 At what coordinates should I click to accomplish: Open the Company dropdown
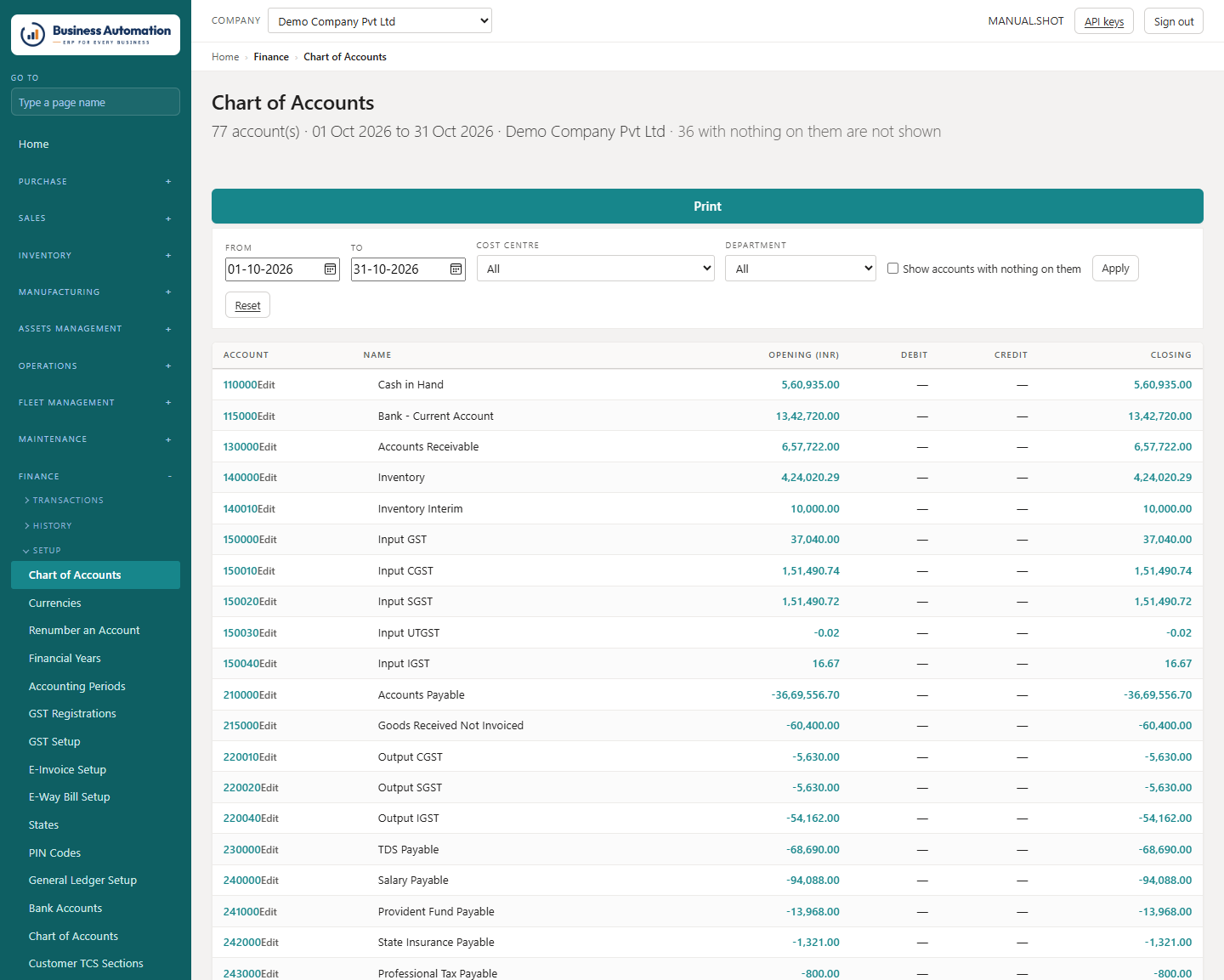click(x=380, y=21)
